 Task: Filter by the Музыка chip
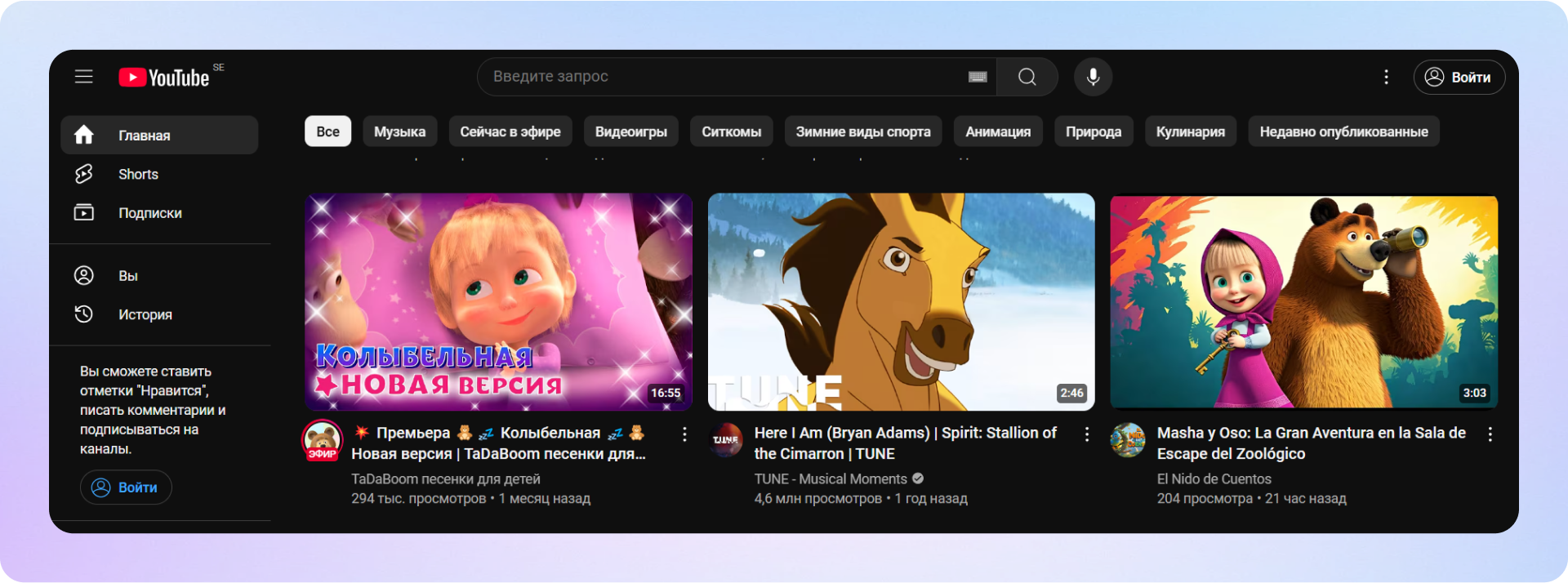pos(399,131)
